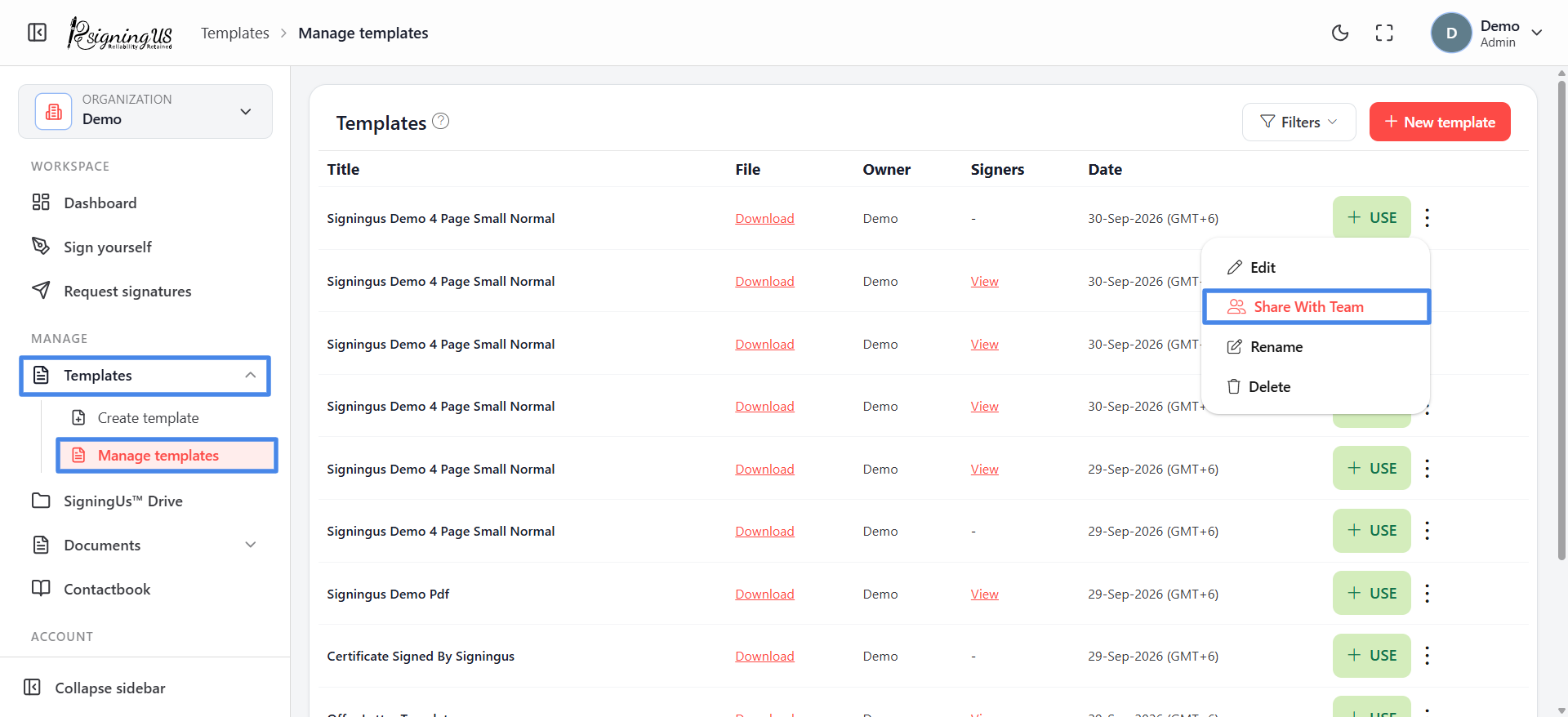Choose Share With Team option
The image size is (1568, 717).
[1316, 306]
